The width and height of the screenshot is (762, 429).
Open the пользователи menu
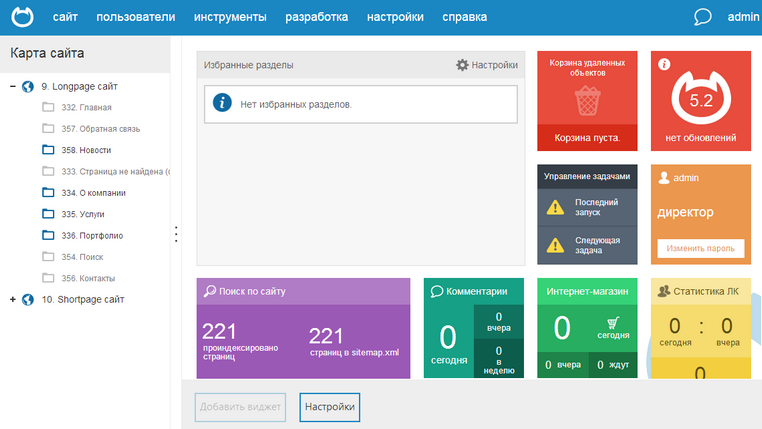tap(136, 17)
